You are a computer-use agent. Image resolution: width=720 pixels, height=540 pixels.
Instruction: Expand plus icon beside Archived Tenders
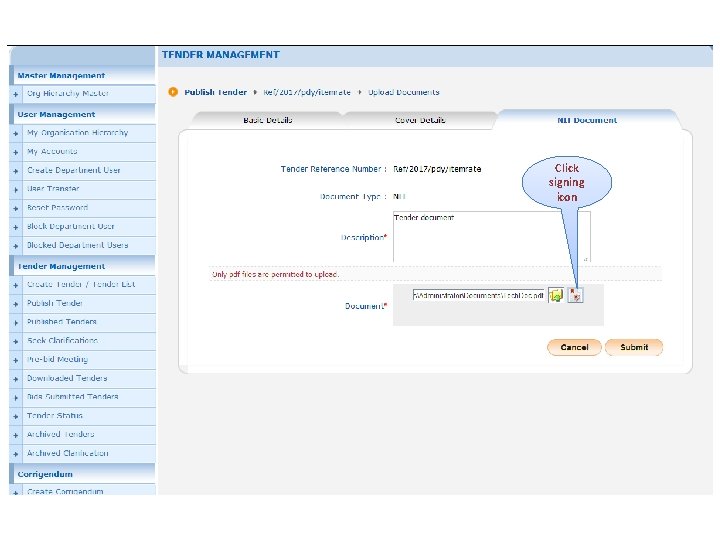pyautogui.click(x=16, y=435)
